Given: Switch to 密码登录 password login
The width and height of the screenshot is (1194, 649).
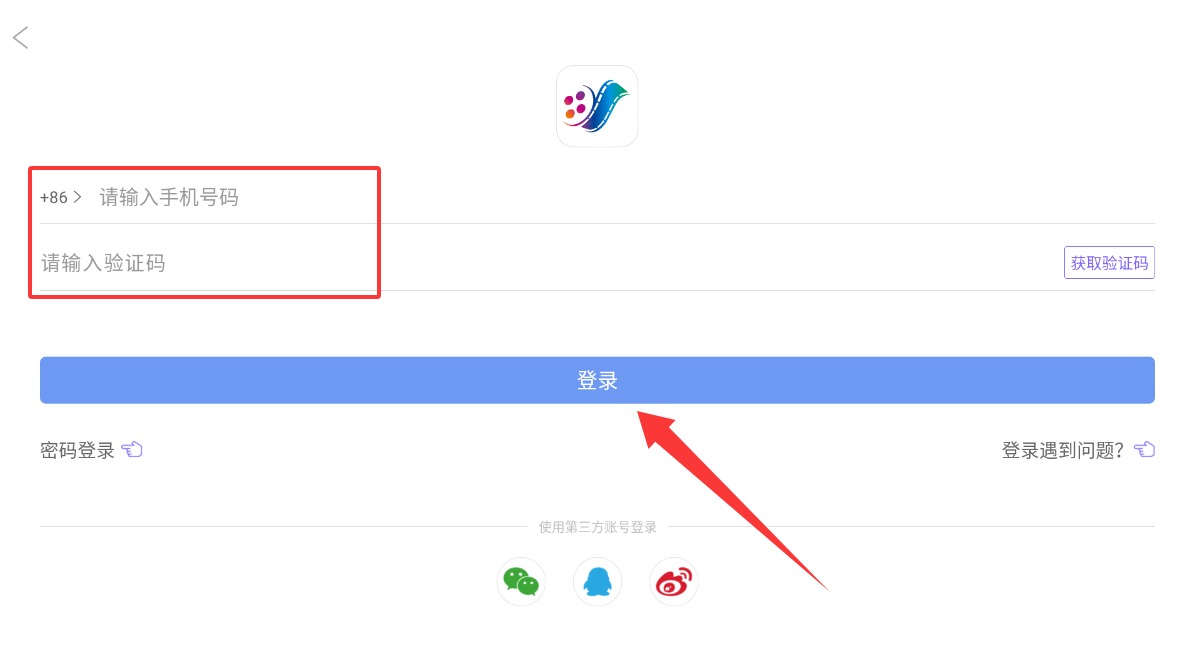Looking at the screenshot, I should click(77, 450).
